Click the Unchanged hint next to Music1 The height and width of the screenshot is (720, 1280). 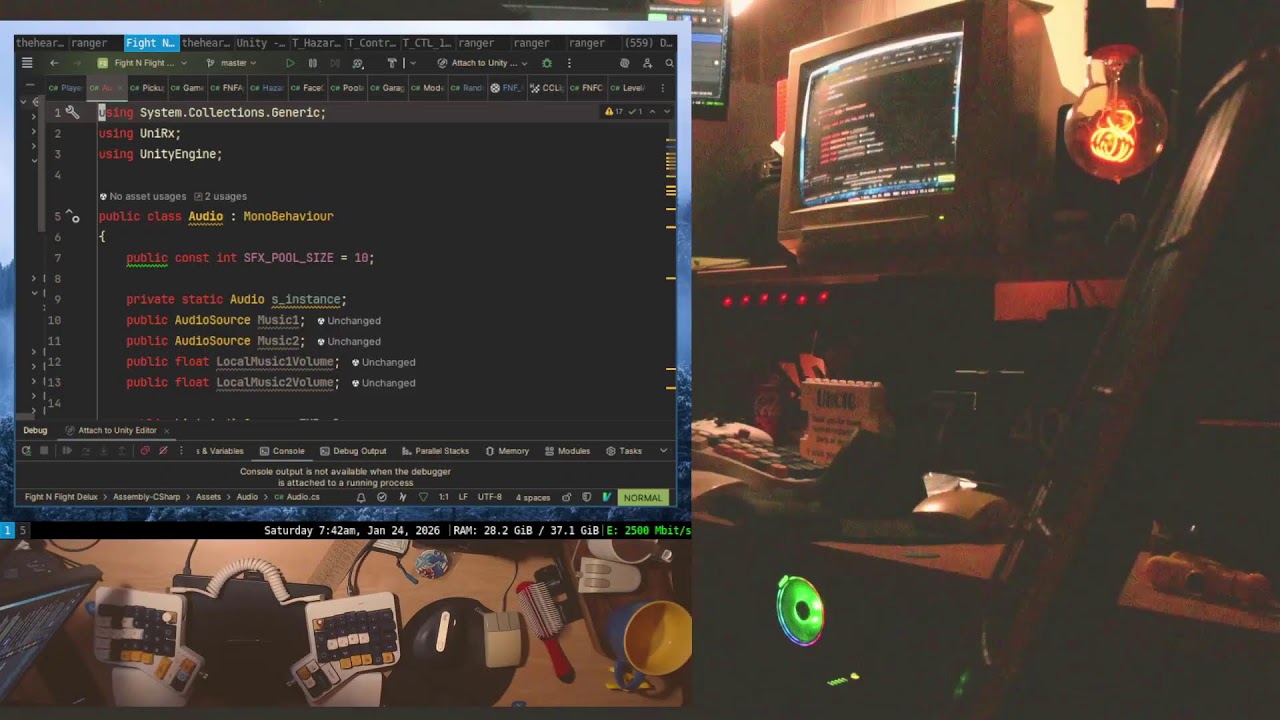coord(349,321)
